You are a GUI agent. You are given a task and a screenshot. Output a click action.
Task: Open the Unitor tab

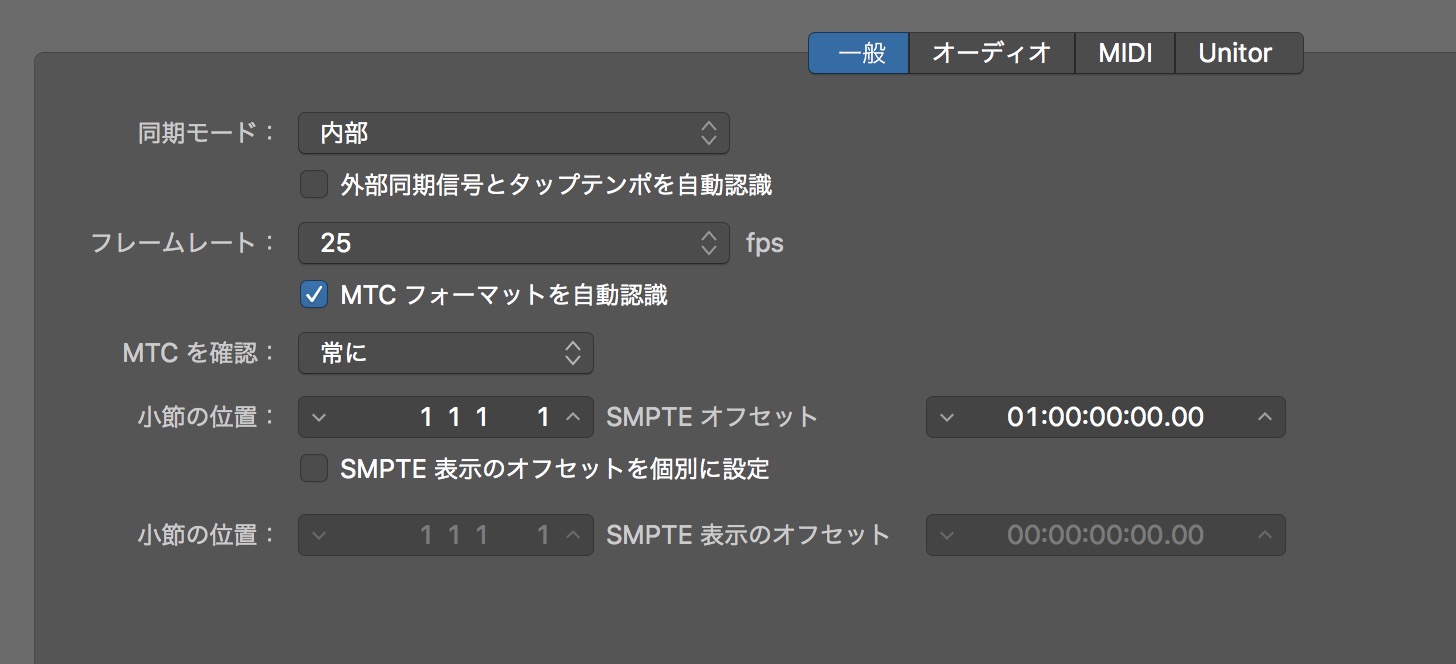point(1238,53)
